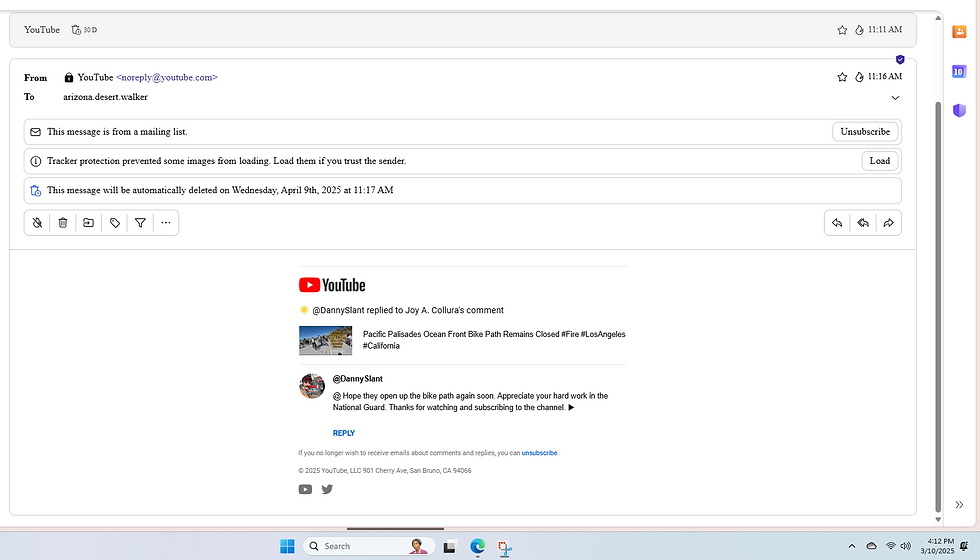Image resolution: width=980 pixels, height=560 pixels.
Task: Click the scroll down arrow
Action: [938, 519]
